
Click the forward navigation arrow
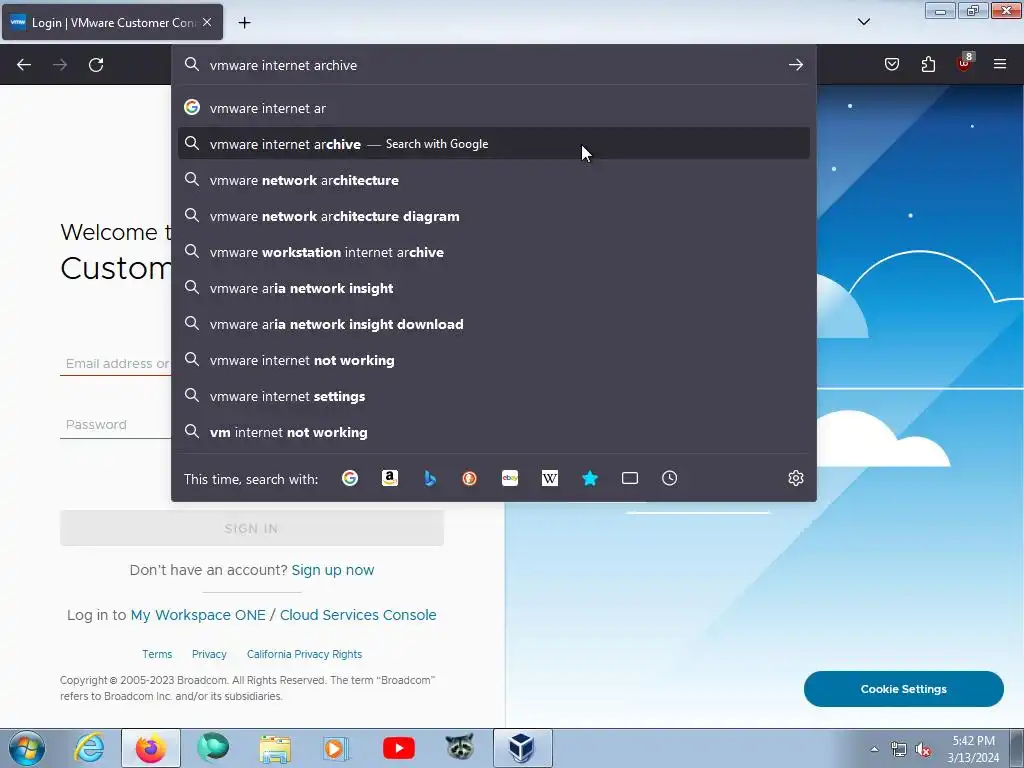click(60, 65)
